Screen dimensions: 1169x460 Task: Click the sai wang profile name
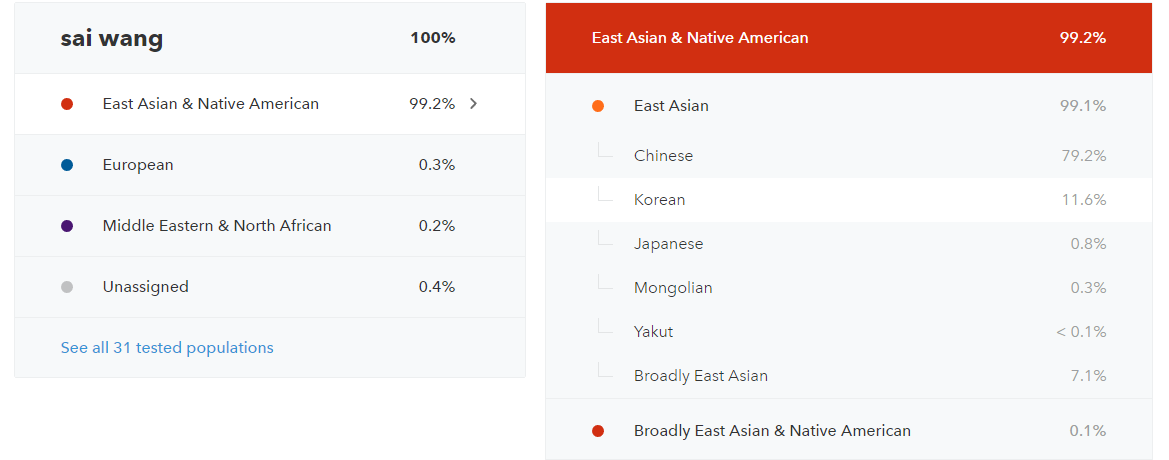point(112,39)
